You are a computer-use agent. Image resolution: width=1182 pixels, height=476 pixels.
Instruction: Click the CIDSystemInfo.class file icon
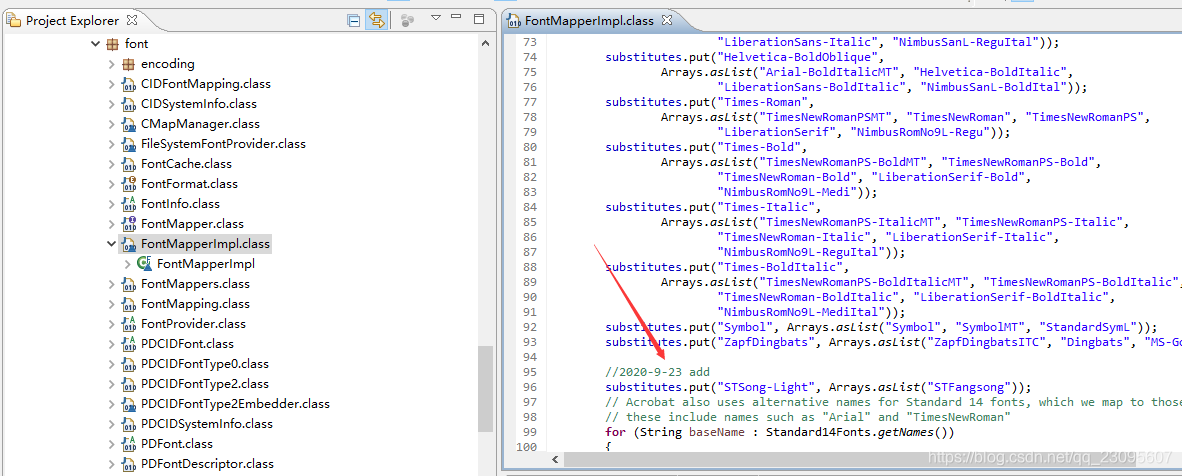click(129, 104)
